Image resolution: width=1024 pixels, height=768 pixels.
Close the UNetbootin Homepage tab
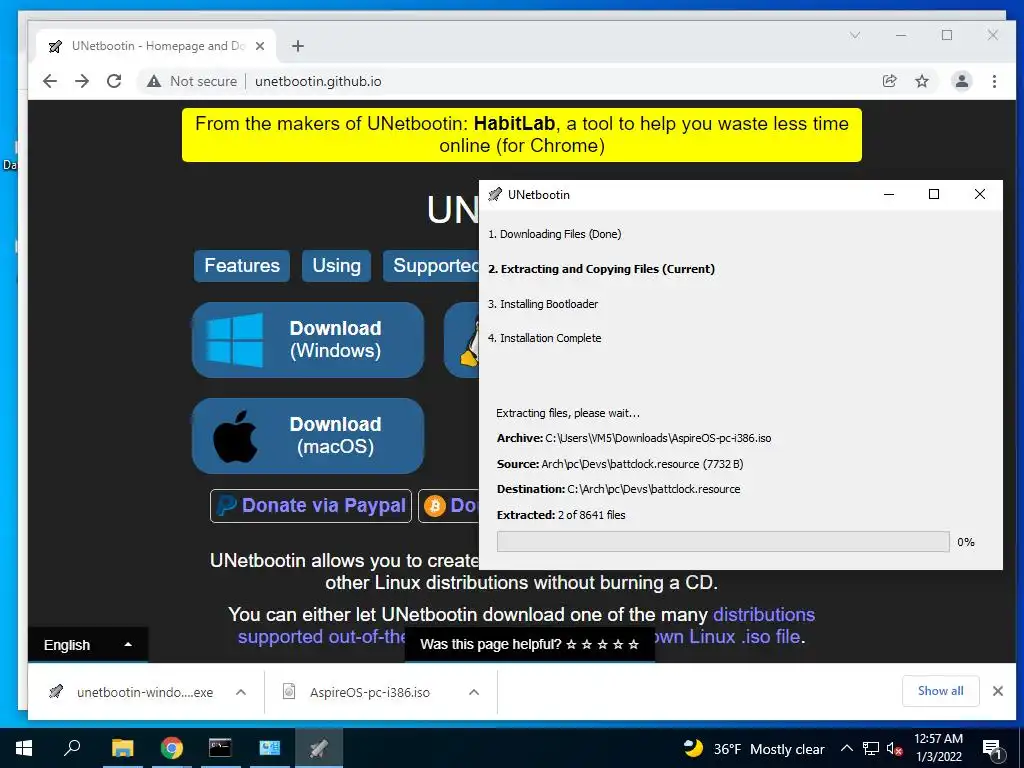tap(260, 46)
